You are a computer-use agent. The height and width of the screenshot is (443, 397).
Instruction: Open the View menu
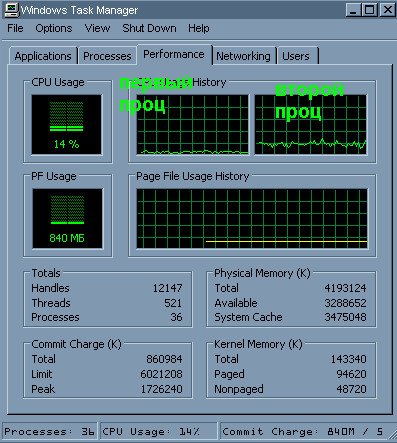(x=97, y=28)
